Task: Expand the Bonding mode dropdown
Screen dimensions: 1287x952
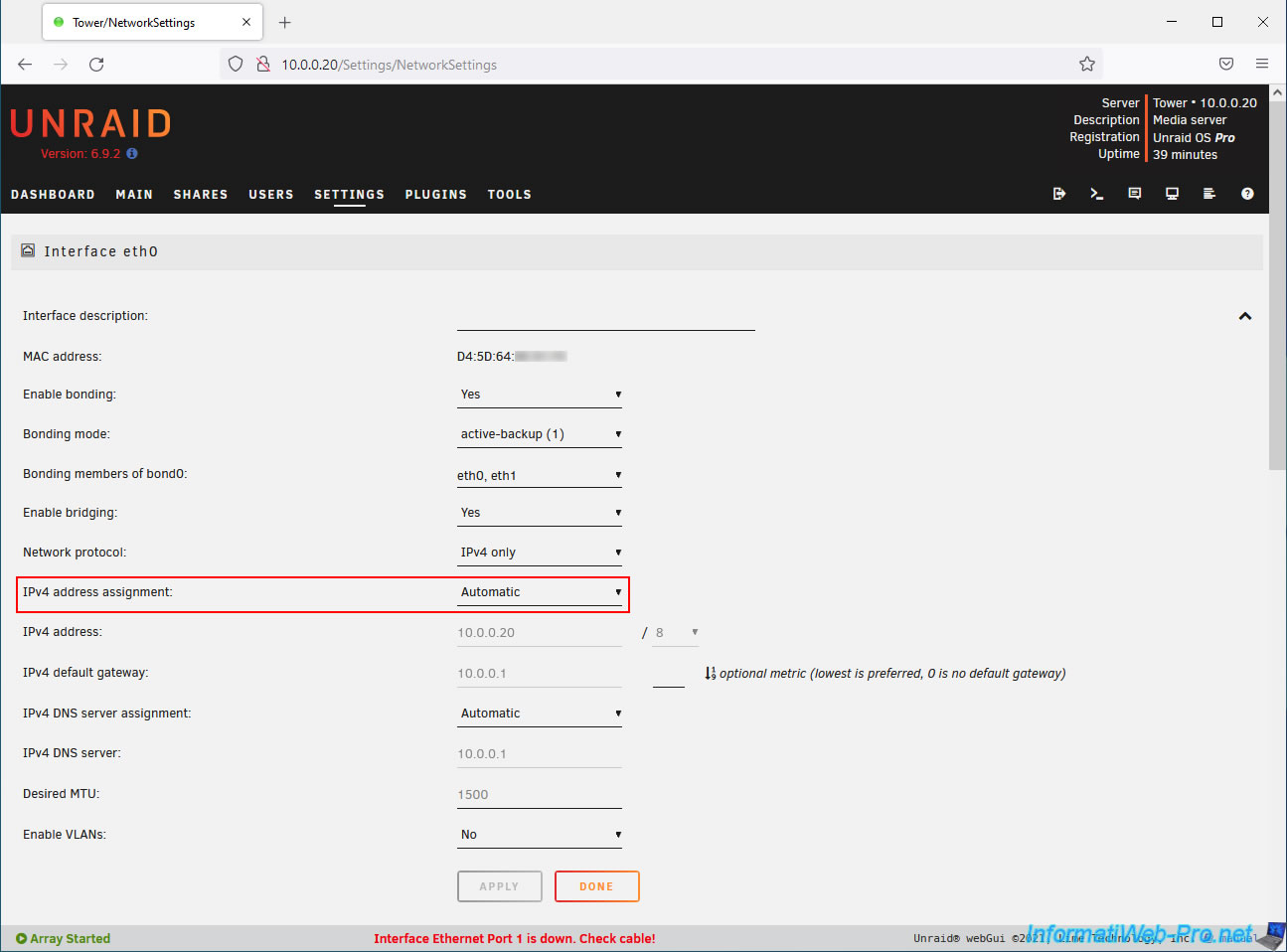Action: (540, 434)
